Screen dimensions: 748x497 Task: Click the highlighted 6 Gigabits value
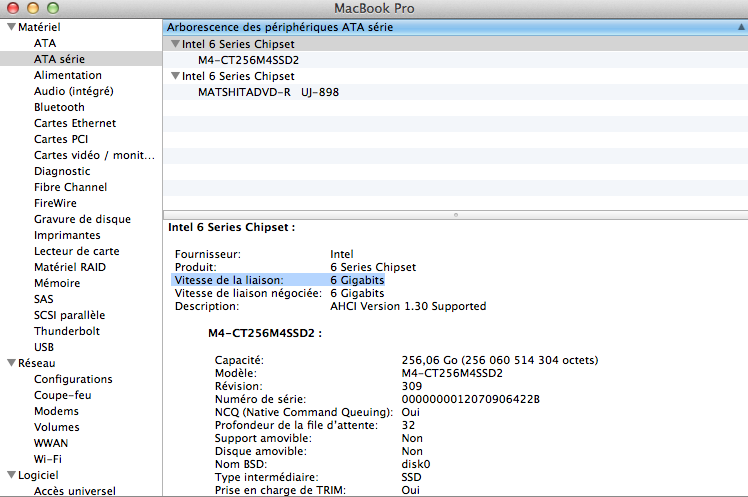[357, 280]
